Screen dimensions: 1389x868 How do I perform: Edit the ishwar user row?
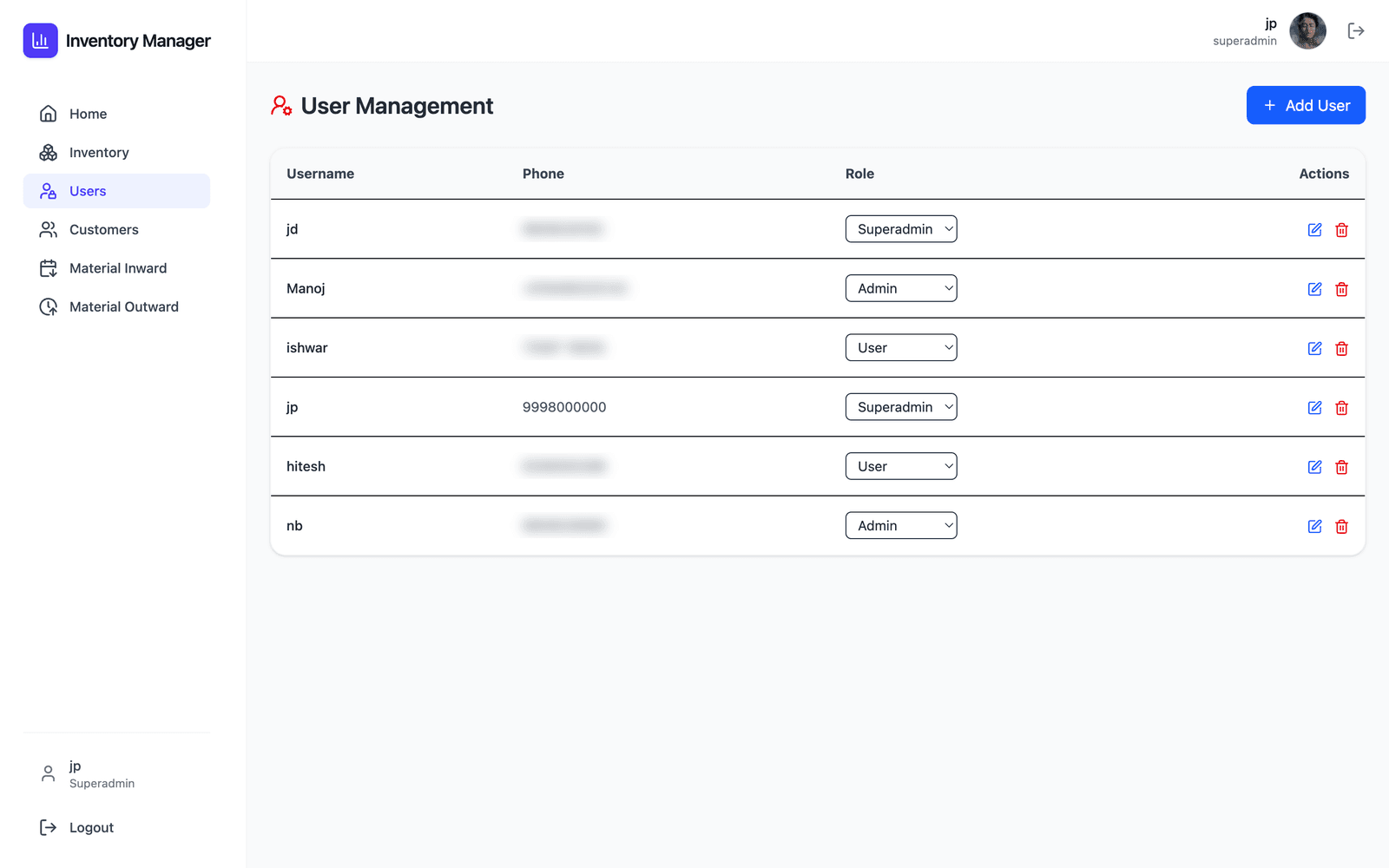coord(1315,348)
